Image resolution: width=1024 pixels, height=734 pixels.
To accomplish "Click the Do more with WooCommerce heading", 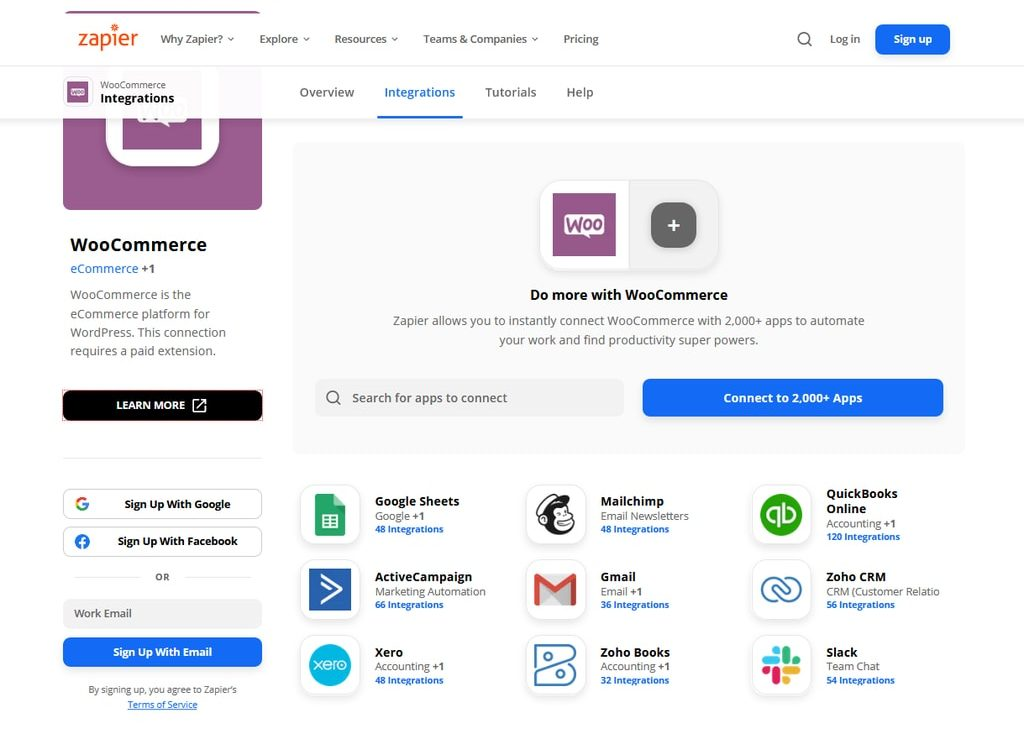I will coord(629,295).
